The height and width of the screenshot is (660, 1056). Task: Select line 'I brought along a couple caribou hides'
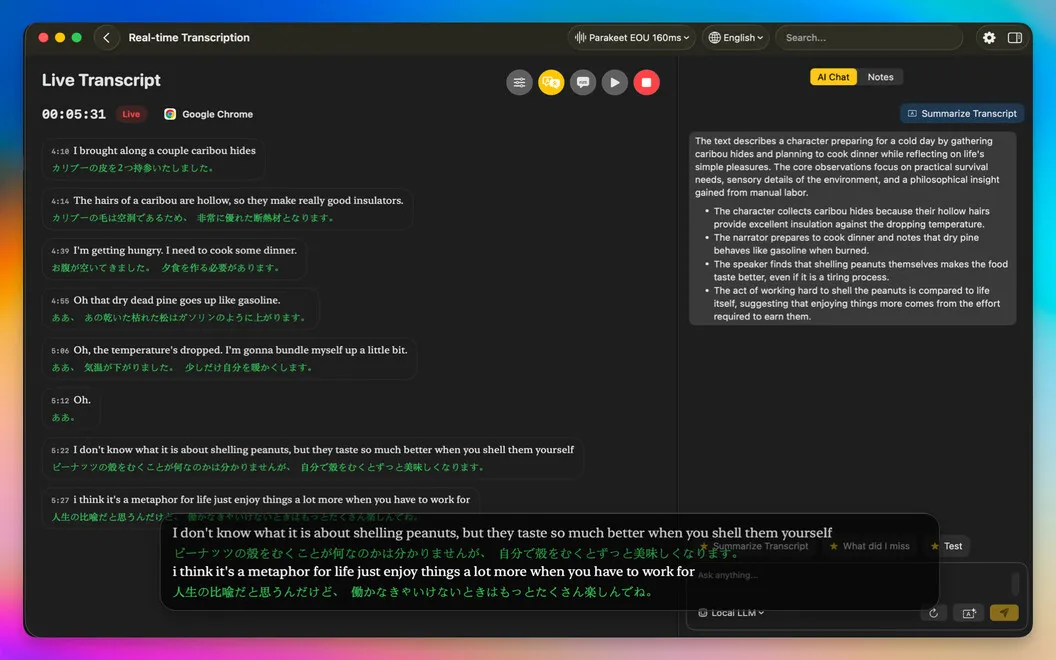coord(164,151)
